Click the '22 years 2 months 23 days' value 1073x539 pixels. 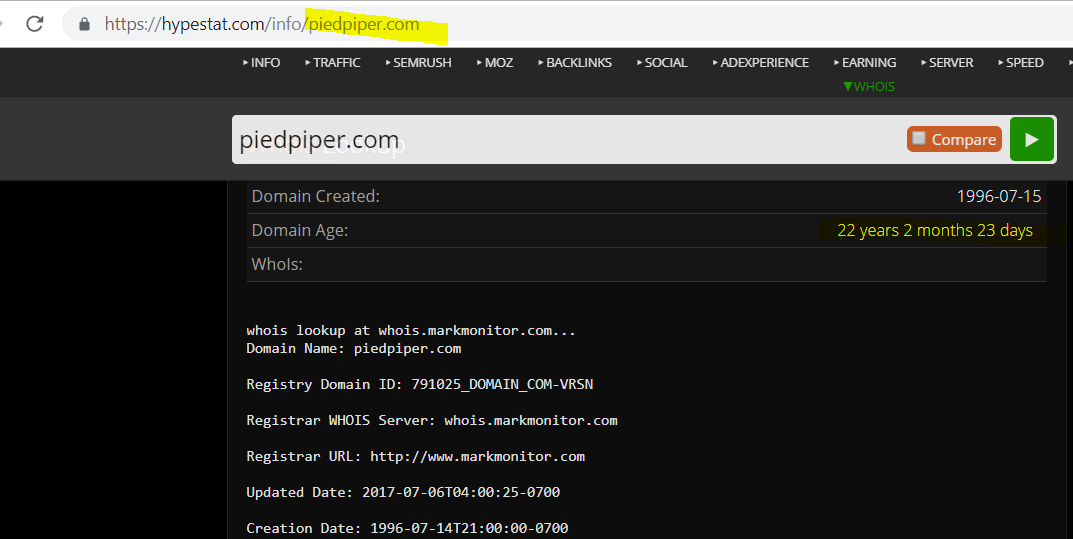click(x=935, y=231)
